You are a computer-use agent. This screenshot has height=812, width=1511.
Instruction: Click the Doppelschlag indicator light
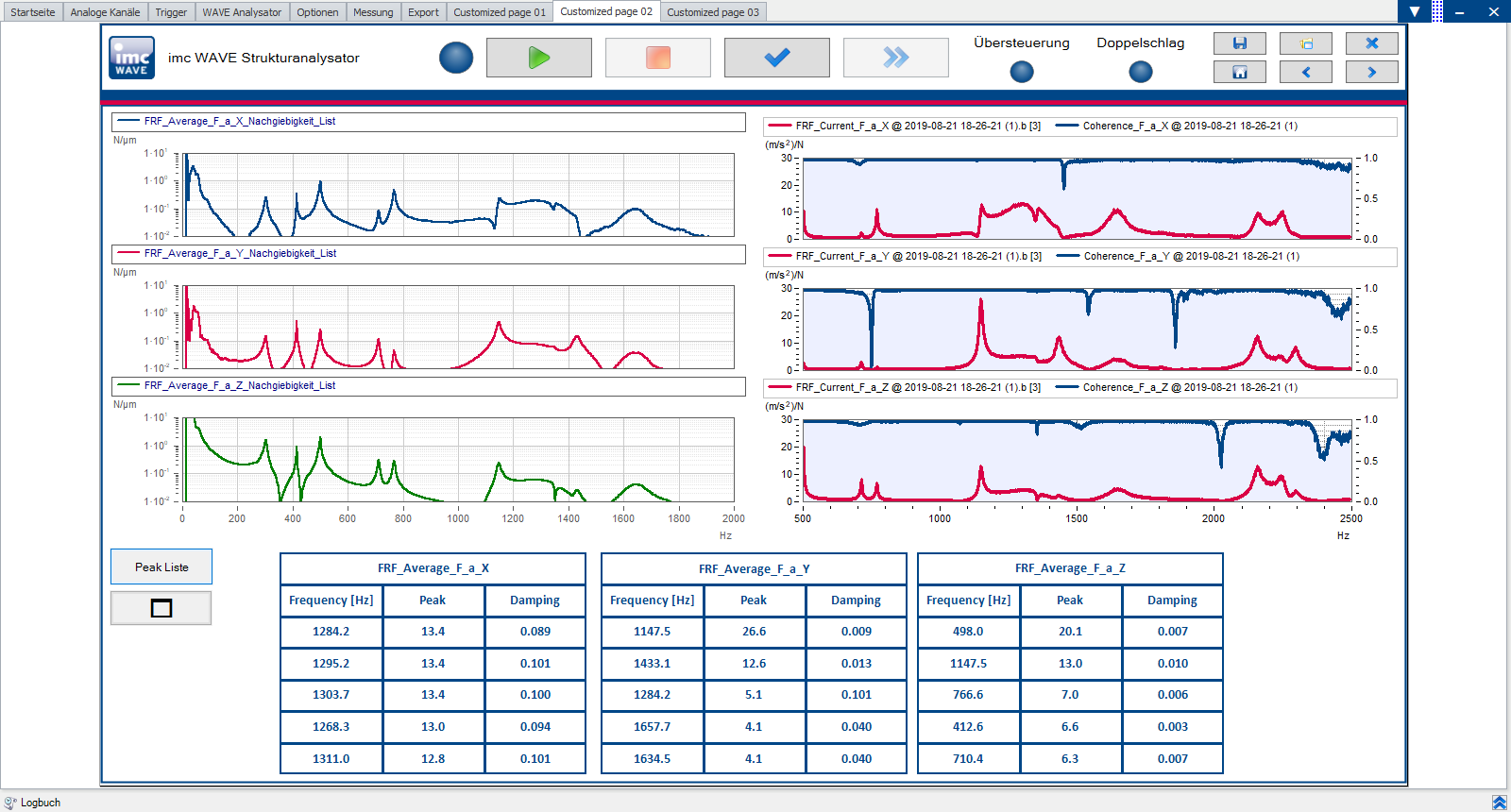[1140, 72]
